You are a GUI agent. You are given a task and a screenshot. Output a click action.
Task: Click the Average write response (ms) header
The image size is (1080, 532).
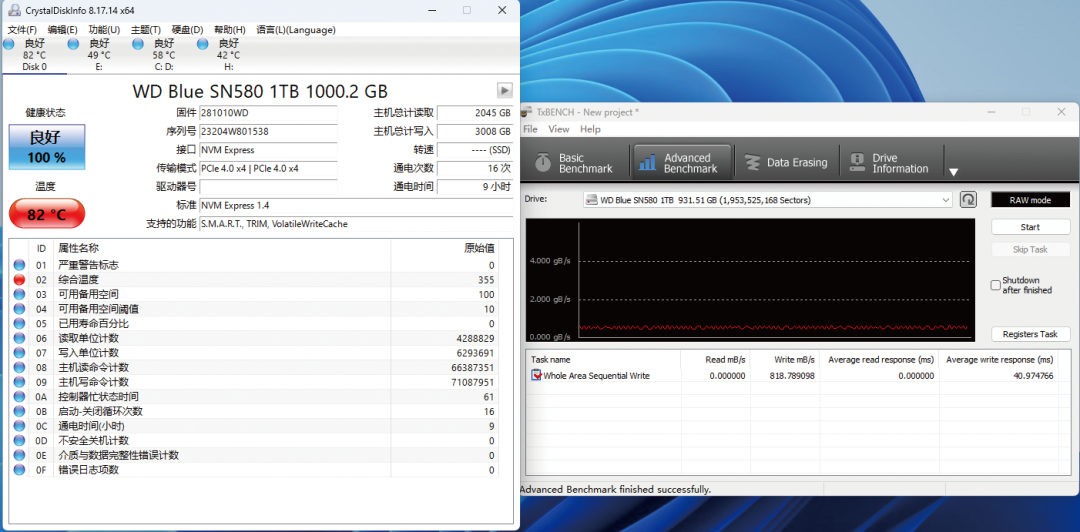pos(999,360)
